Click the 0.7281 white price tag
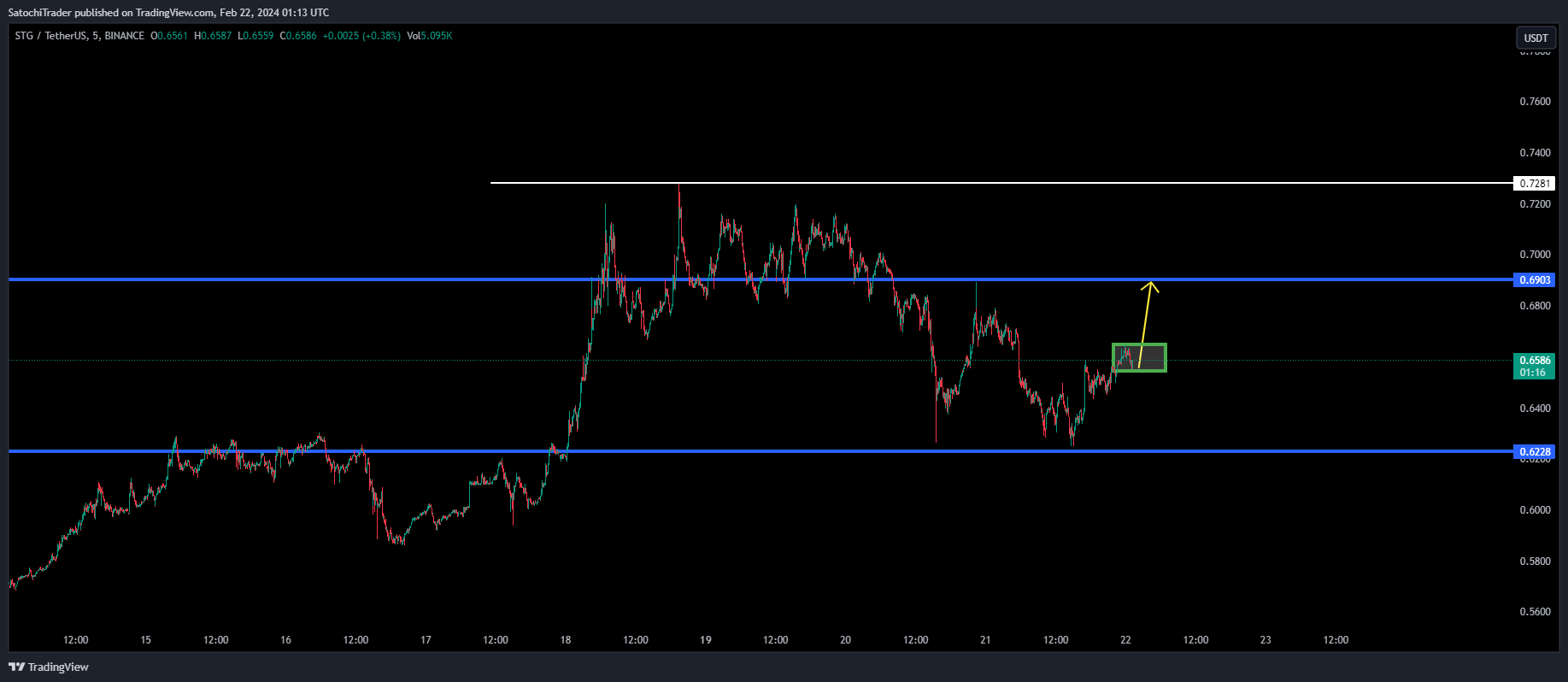This screenshot has width=1568, height=682. 1534,183
